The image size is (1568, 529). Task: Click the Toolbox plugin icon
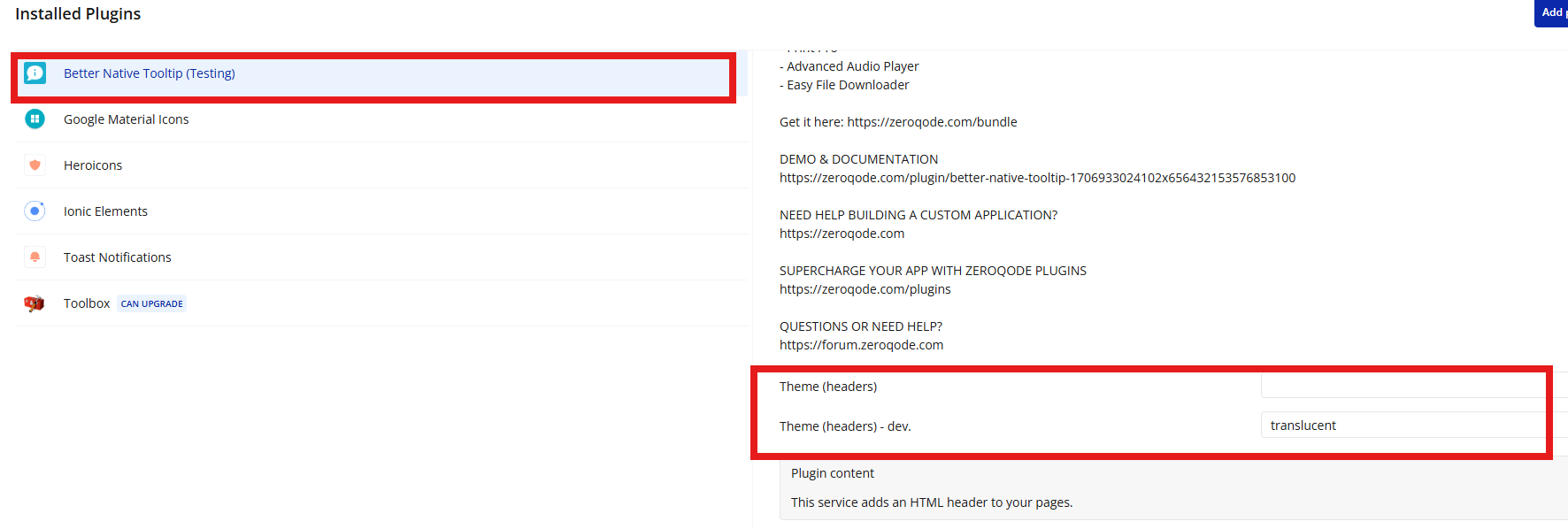35,303
